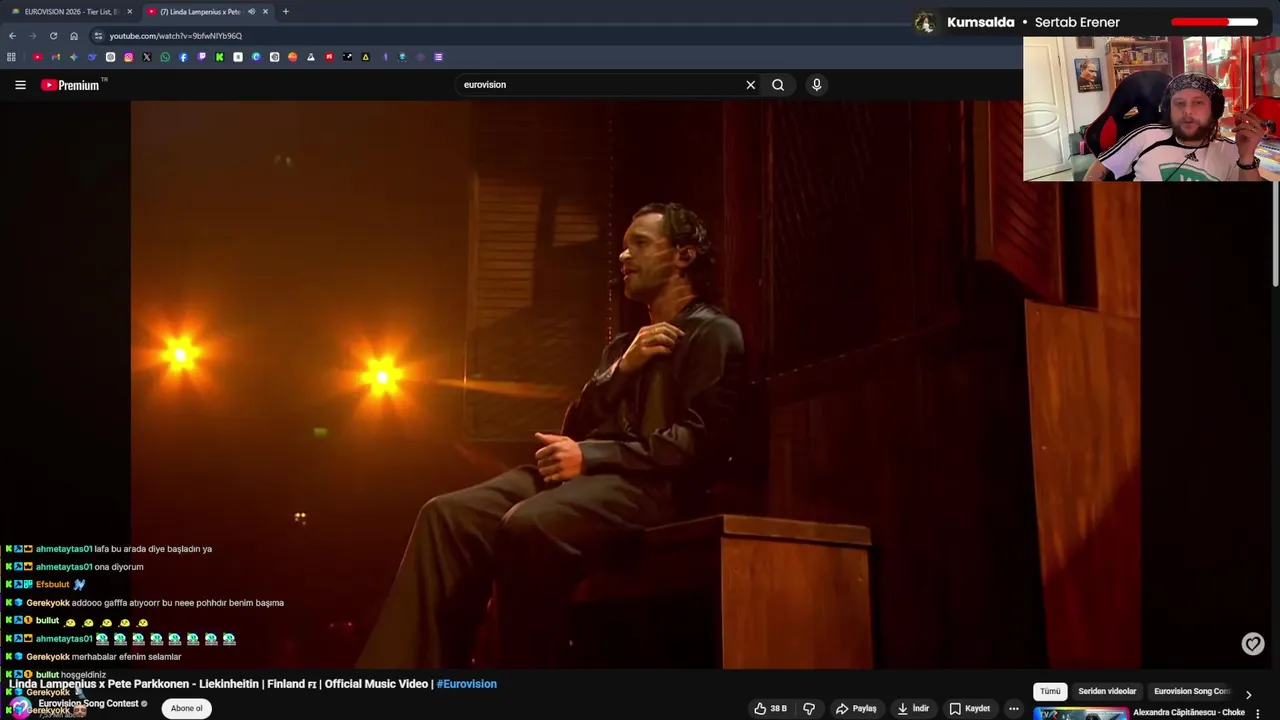Viewport: 1280px width, 720px height.
Task: Open the purple list bookmark icon
Action: pos(438,57)
